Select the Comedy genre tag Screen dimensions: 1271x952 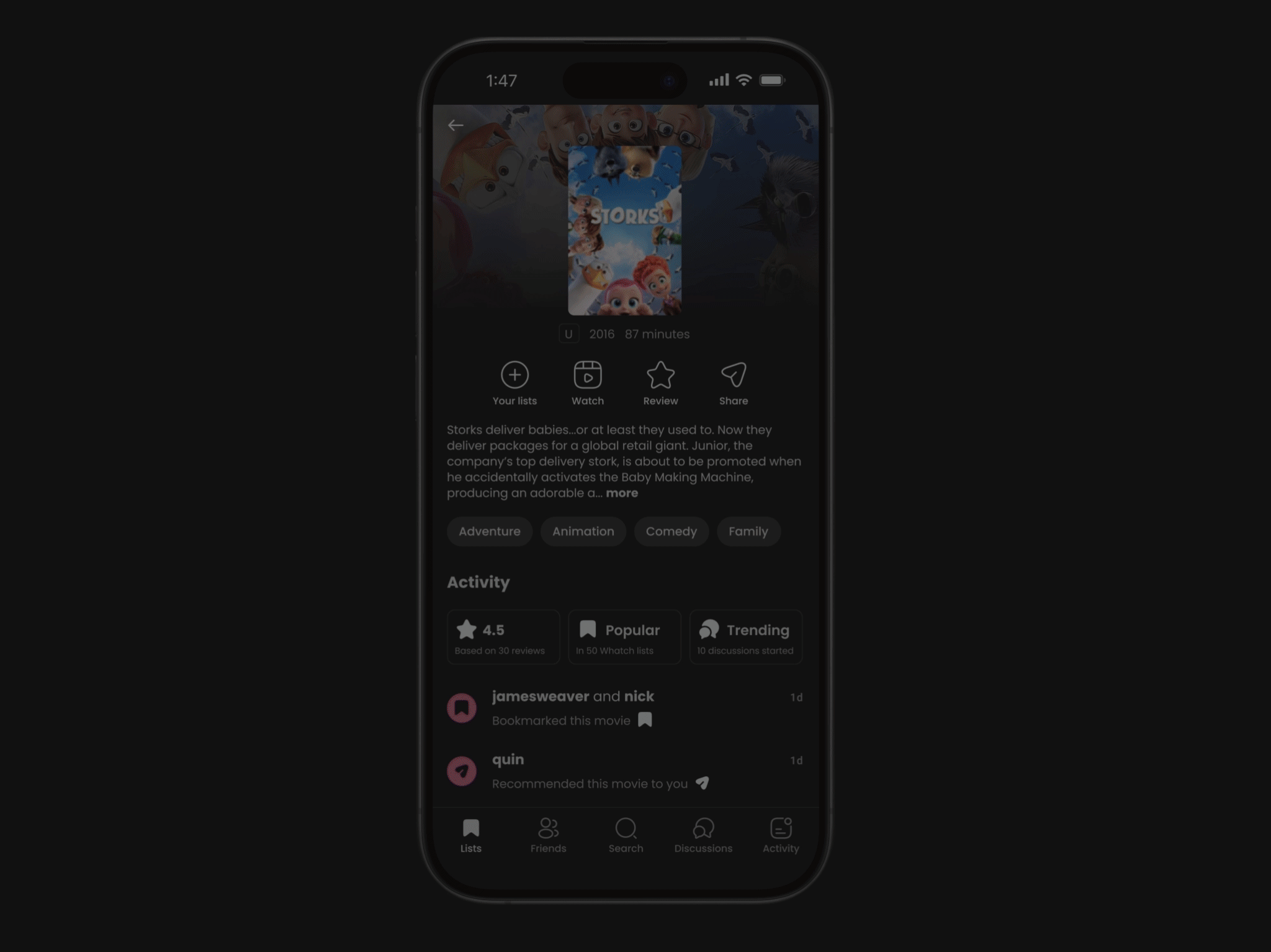click(671, 531)
